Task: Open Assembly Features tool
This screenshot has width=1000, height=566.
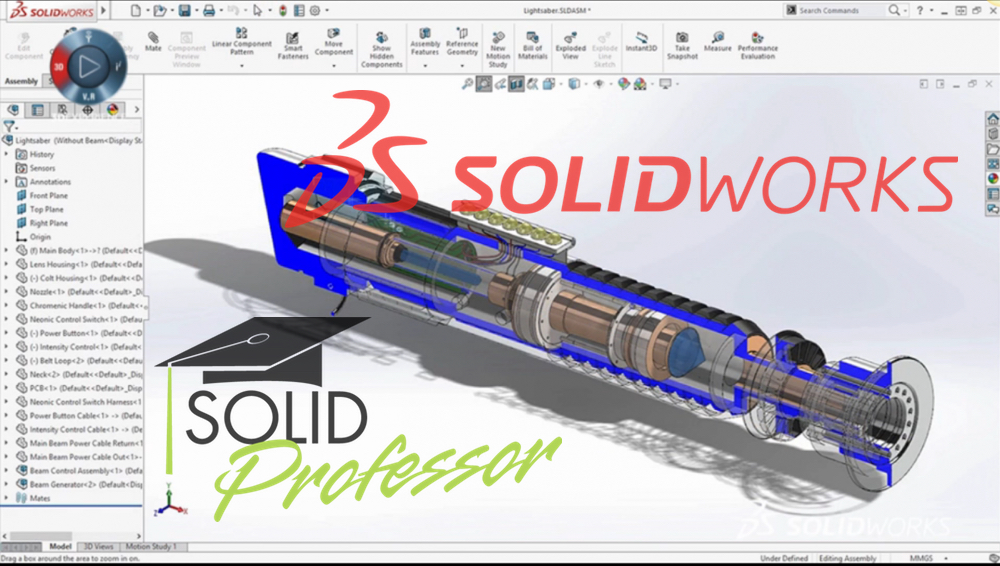Action: [425, 41]
